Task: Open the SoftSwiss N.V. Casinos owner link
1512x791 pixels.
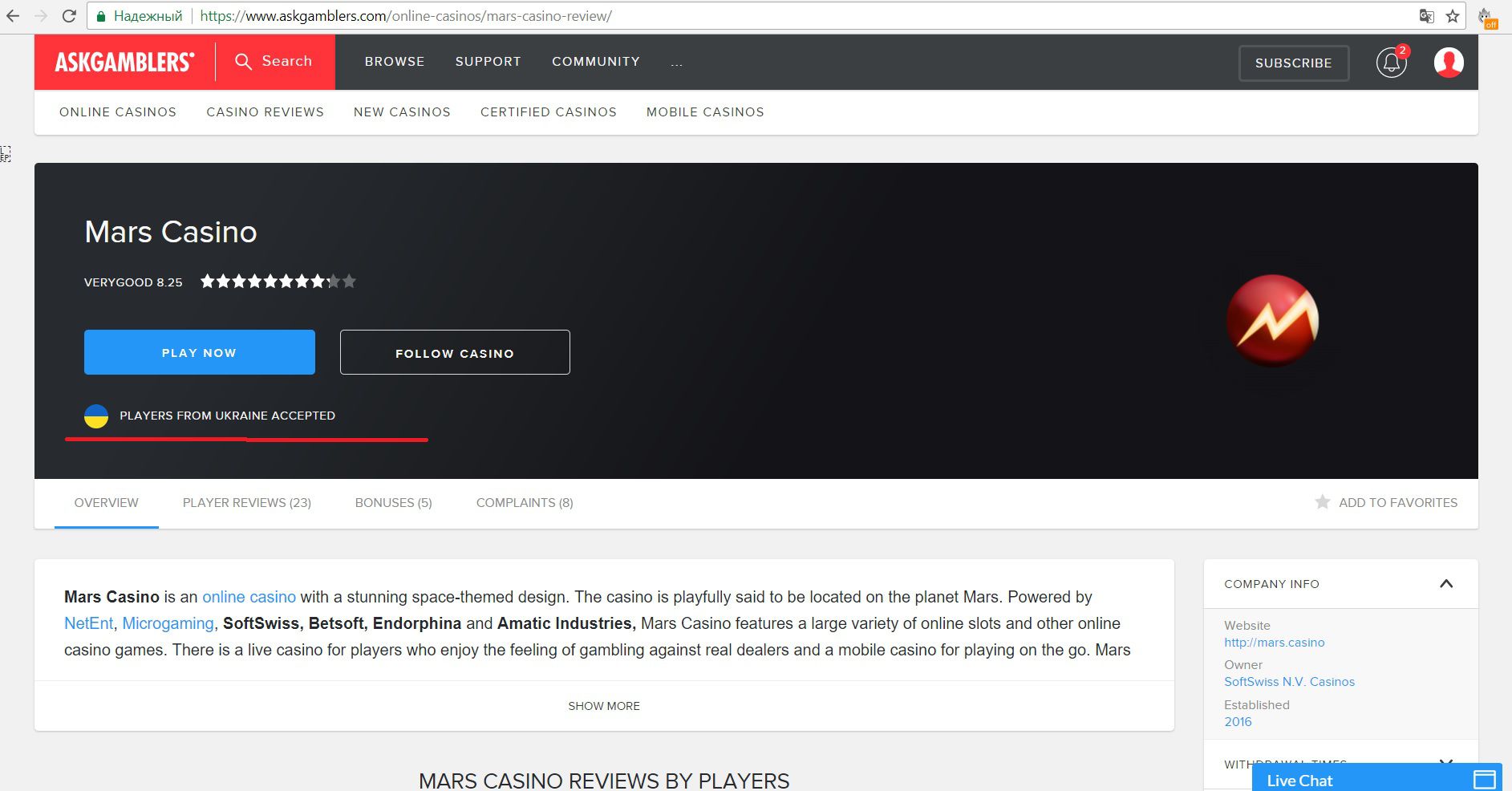Action: tap(1290, 682)
